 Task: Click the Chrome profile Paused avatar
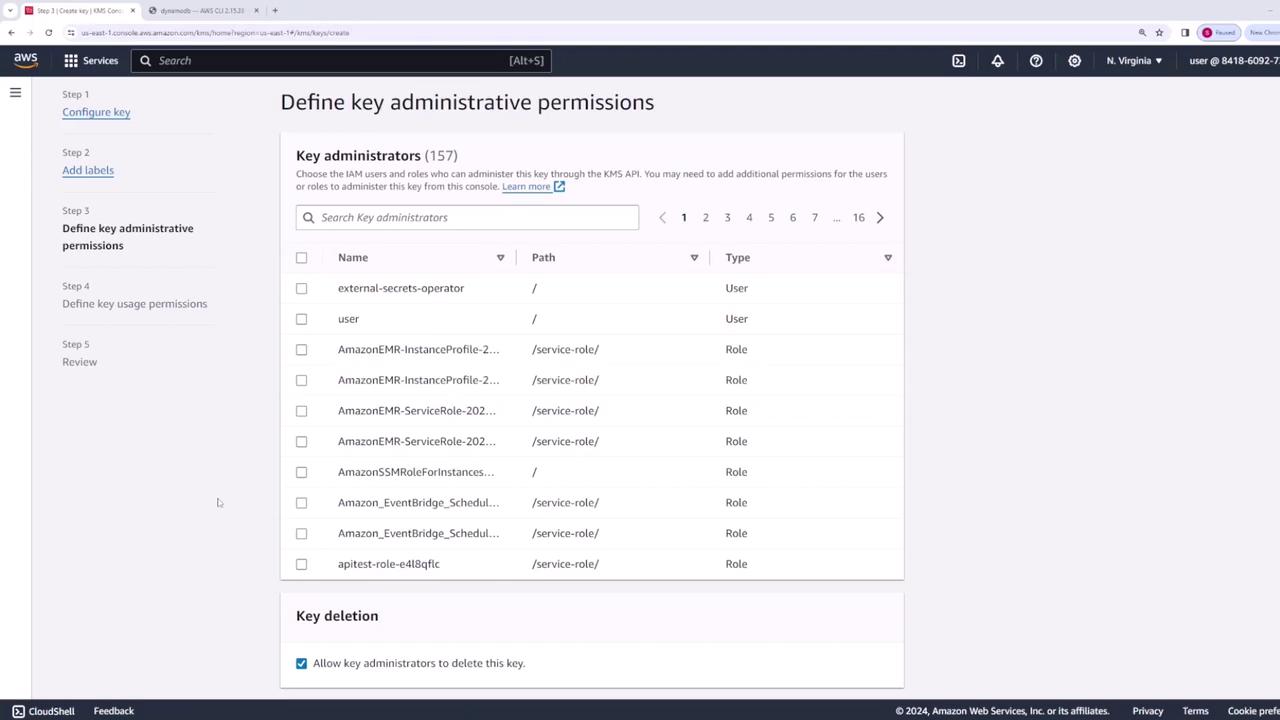coord(1219,32)
